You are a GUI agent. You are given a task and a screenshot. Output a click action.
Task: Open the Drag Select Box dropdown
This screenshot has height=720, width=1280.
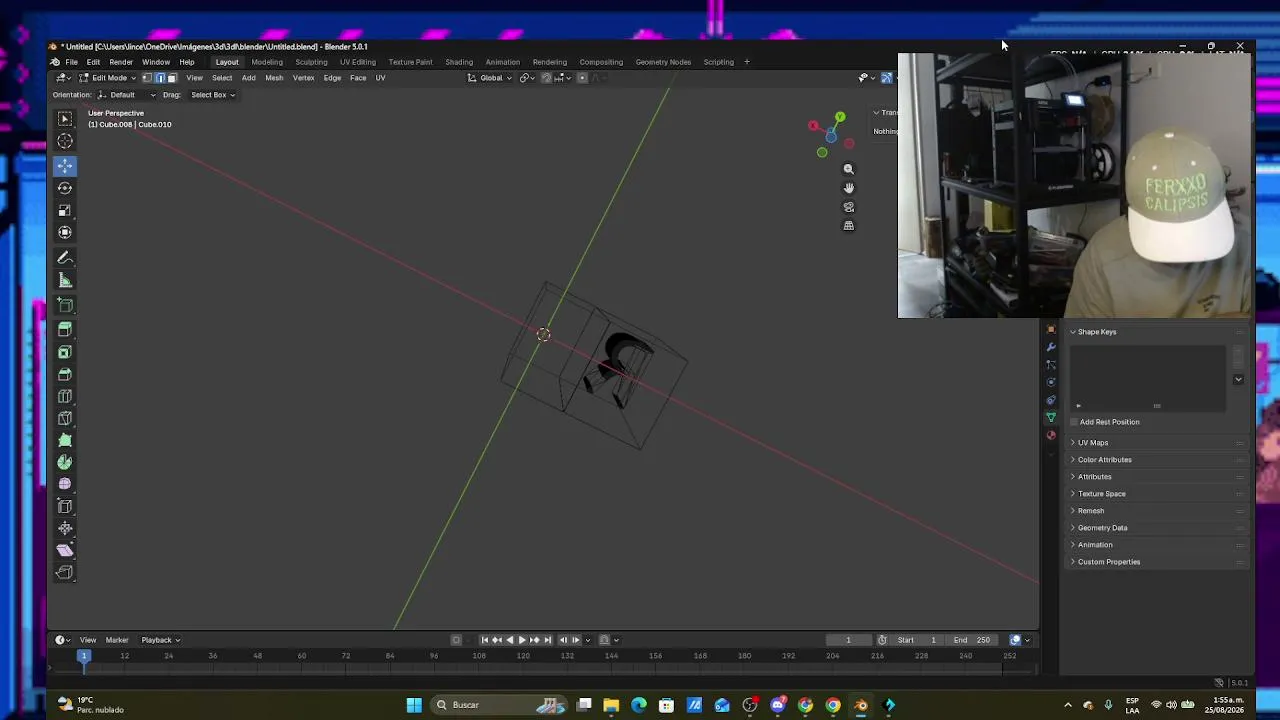tap(212, 95)
